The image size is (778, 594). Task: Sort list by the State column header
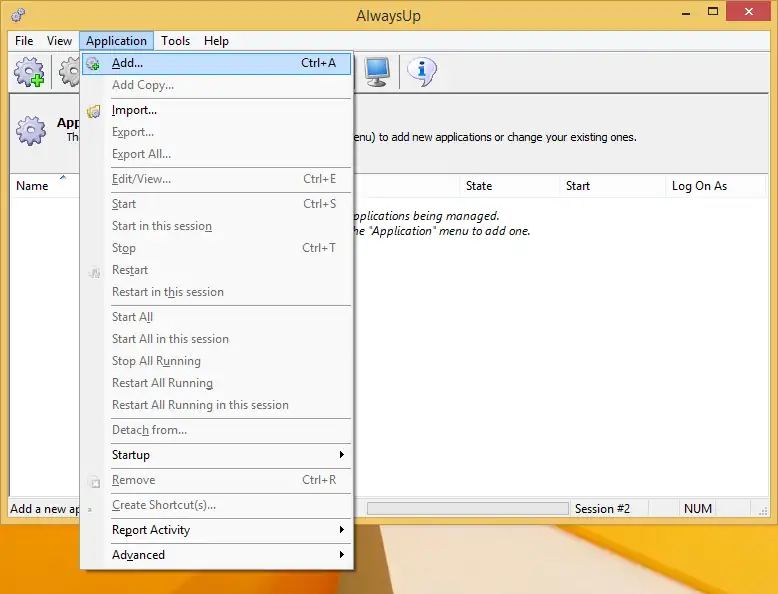[x=509, y=186]
